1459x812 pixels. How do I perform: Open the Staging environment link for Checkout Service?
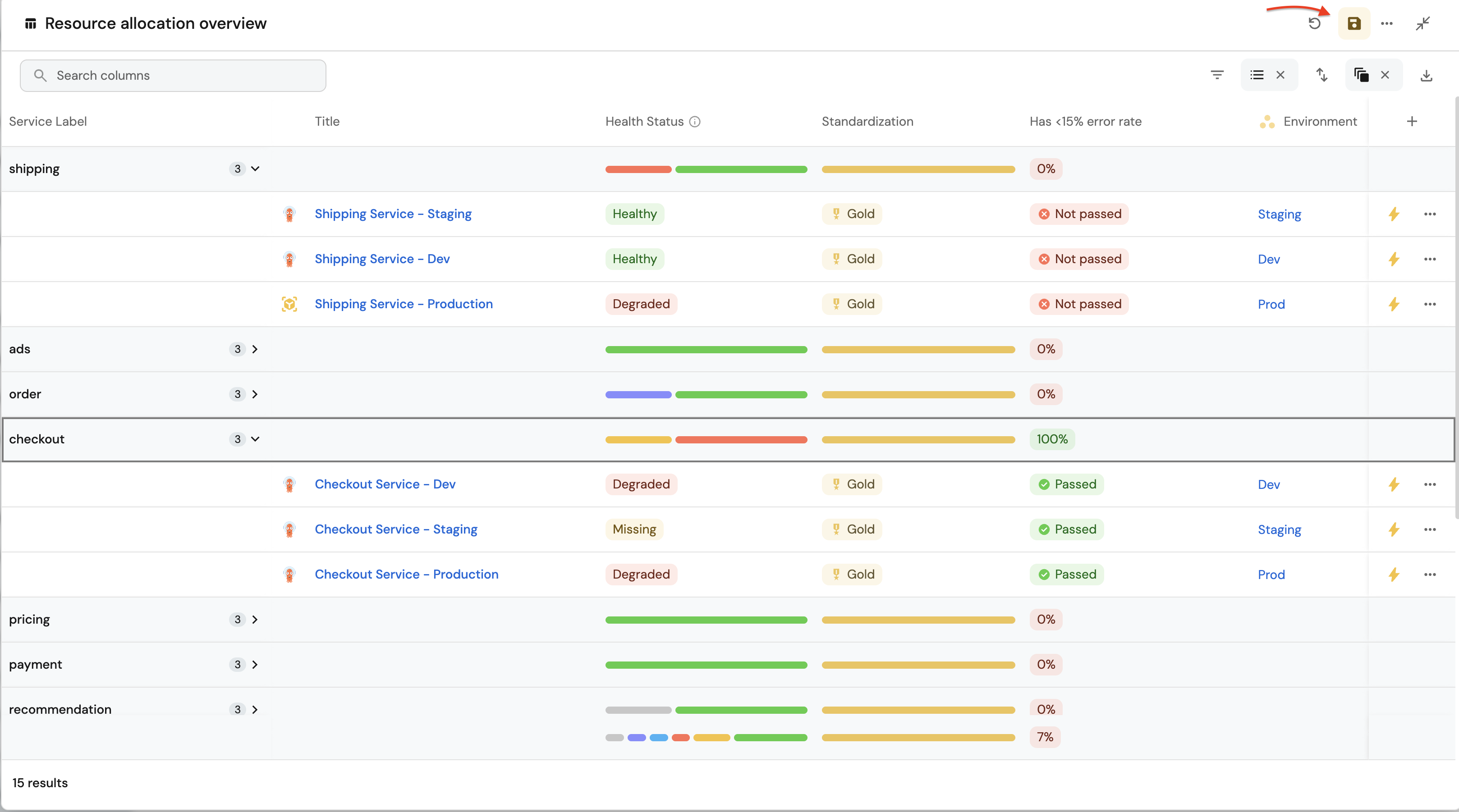1279,529
